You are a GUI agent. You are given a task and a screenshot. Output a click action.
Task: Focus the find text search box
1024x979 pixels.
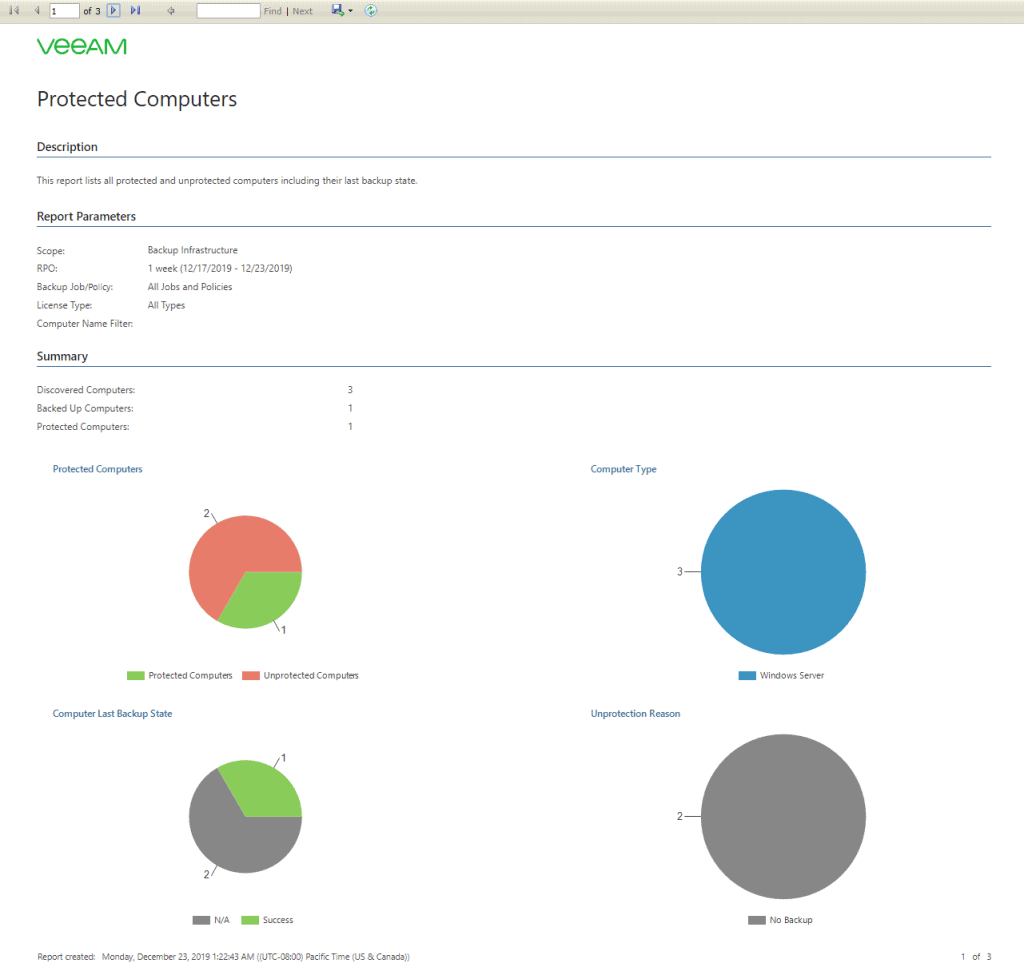(x=229, y=11)
